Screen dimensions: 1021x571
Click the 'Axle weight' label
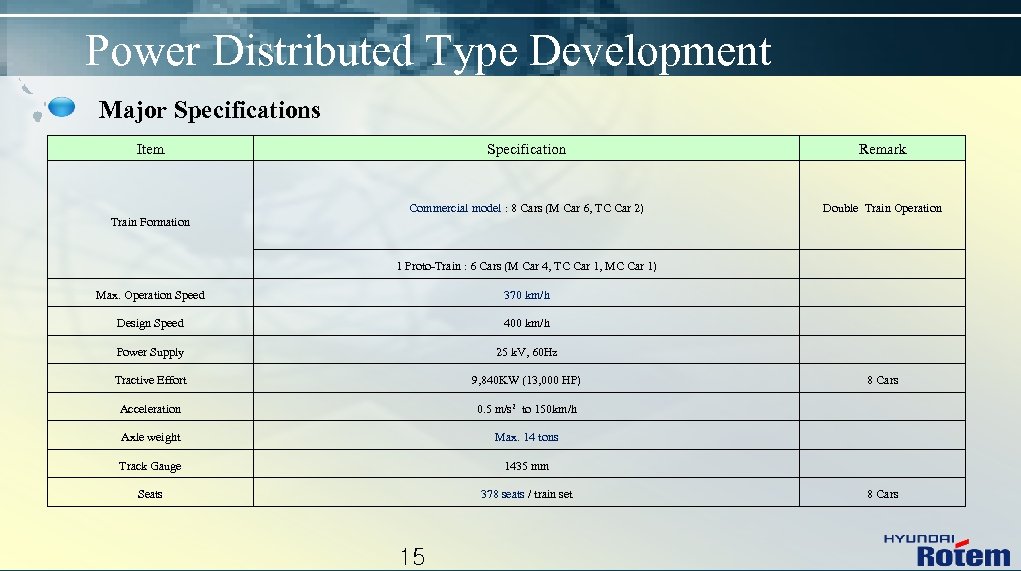[150, 438]
